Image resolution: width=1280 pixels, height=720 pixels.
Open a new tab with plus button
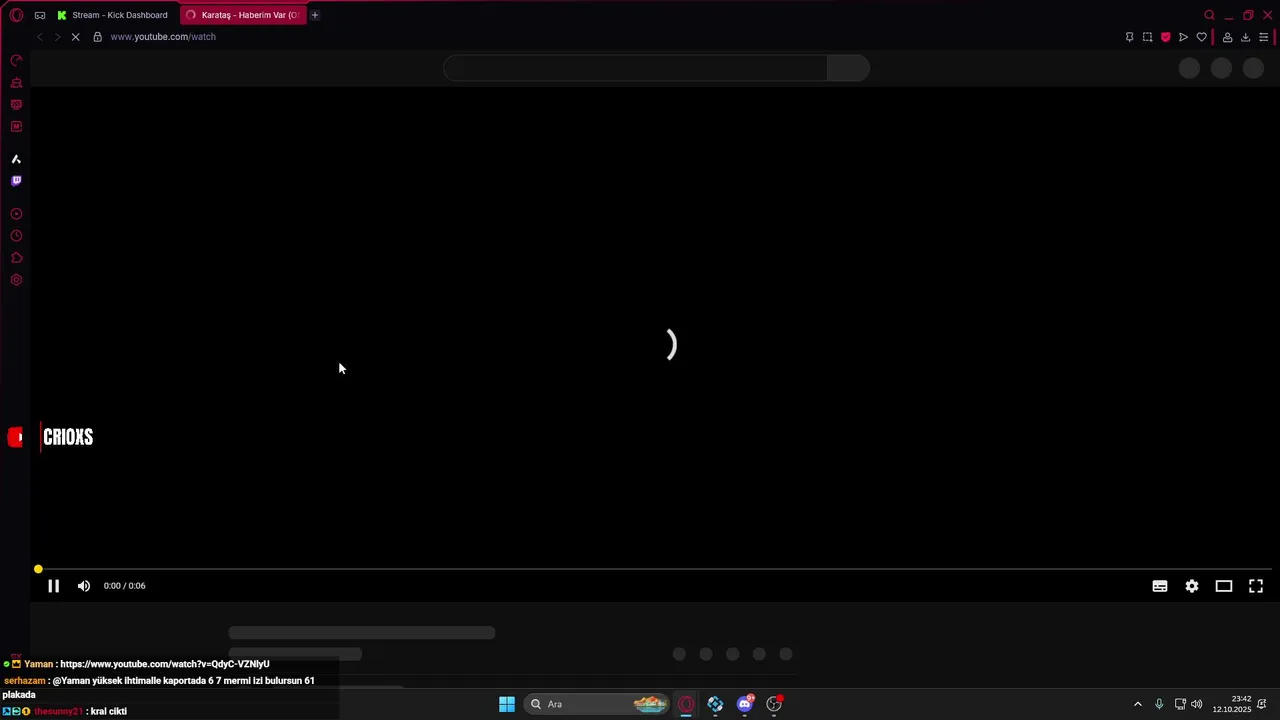pos(314,15)
